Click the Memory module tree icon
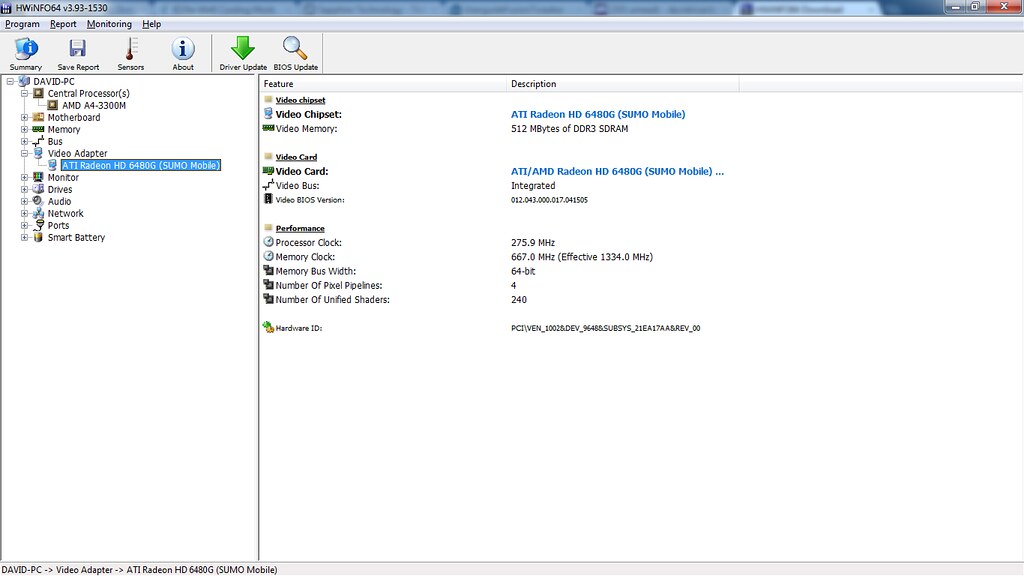The height and width of the screenshot is (576, 1024). coord(39,129)
